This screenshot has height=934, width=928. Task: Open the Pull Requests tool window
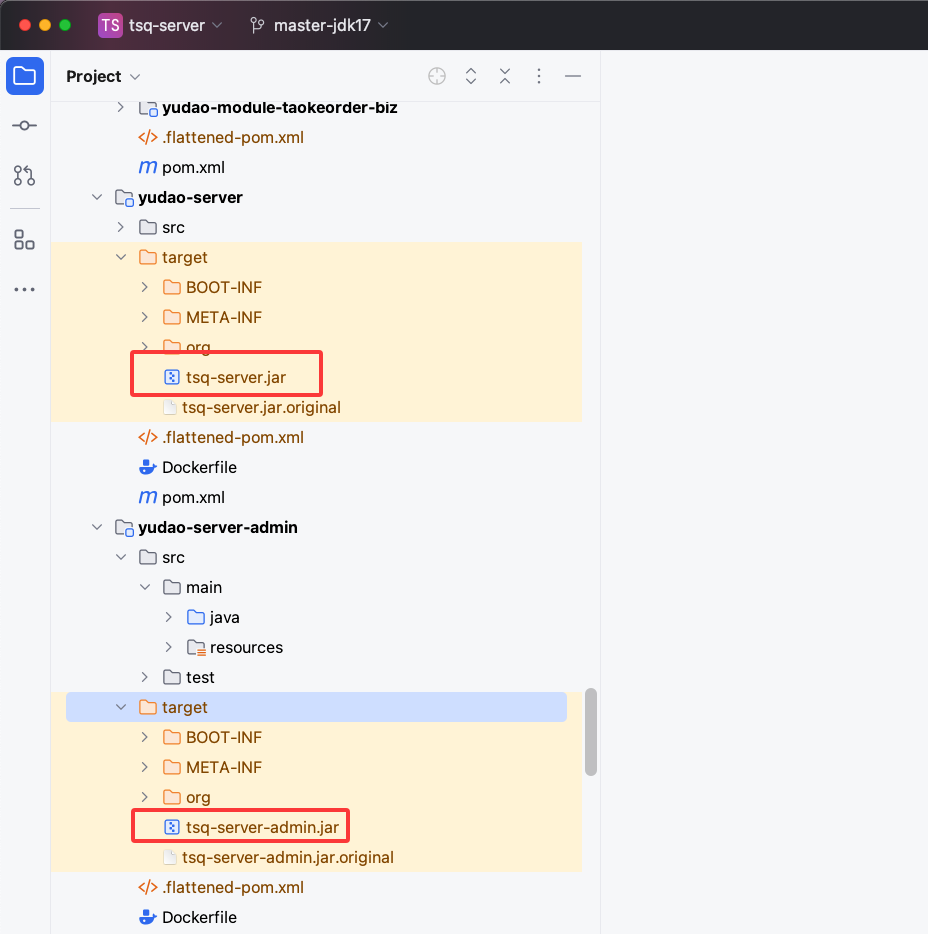tap(24, 176)
